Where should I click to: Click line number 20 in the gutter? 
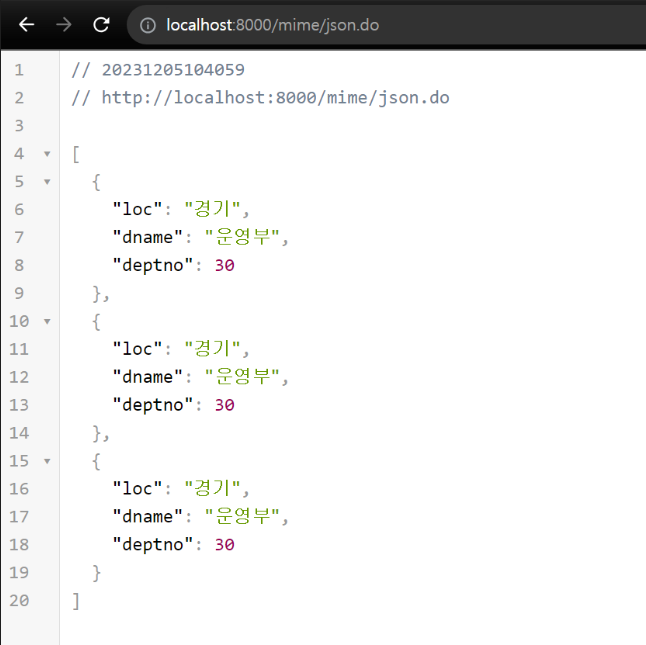click(x=19, y=601)
